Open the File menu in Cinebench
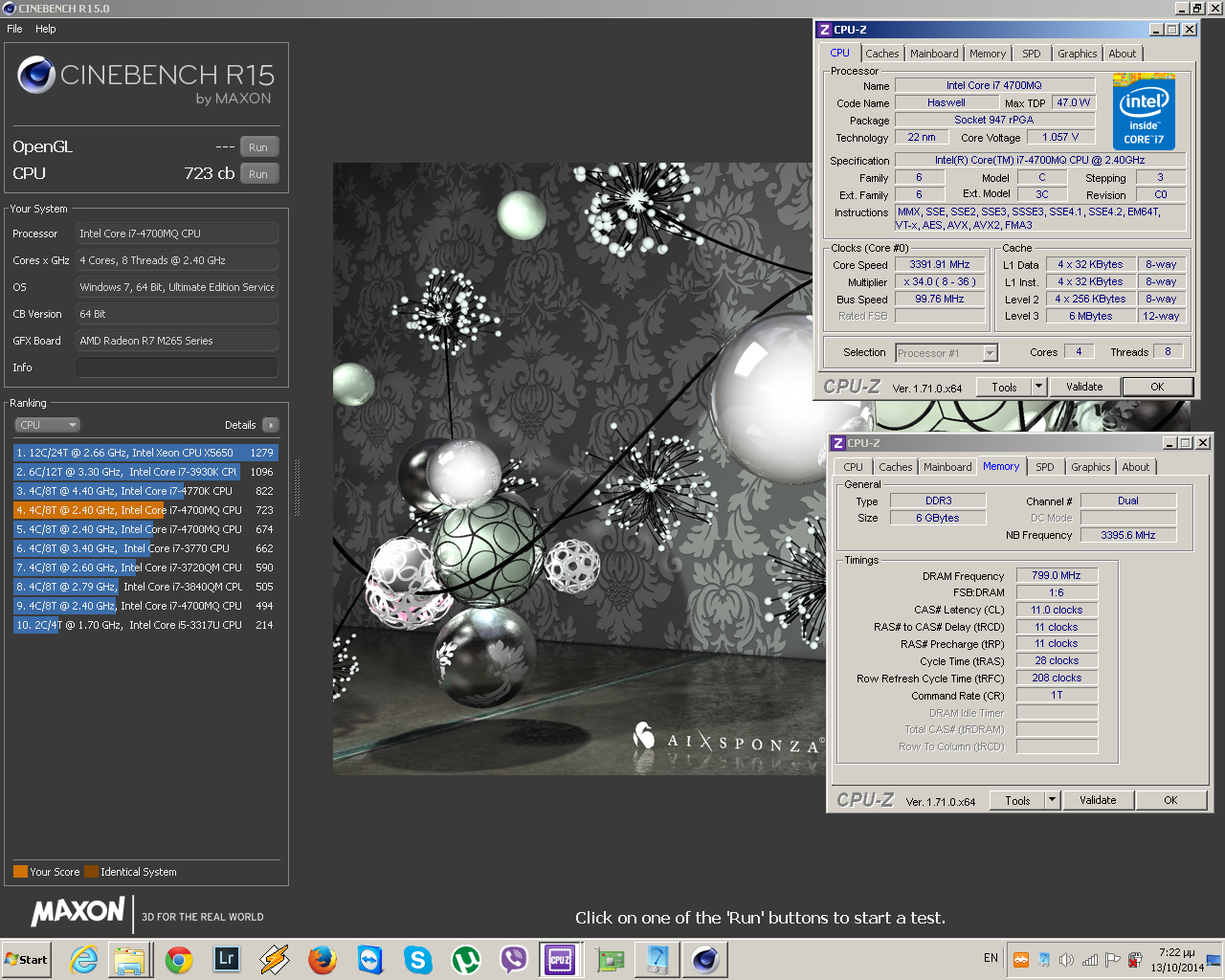1225x980 pixels. point(14,29)
